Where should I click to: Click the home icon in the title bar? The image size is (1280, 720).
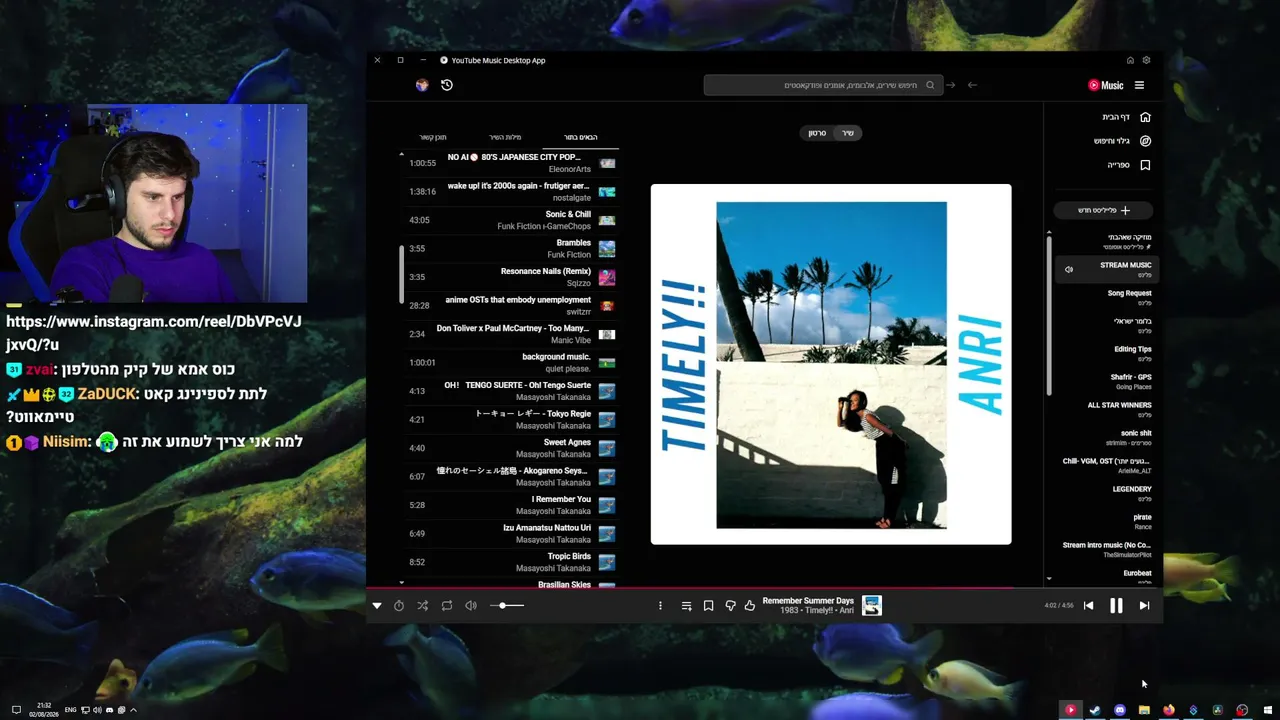(x=1130, y=60)
